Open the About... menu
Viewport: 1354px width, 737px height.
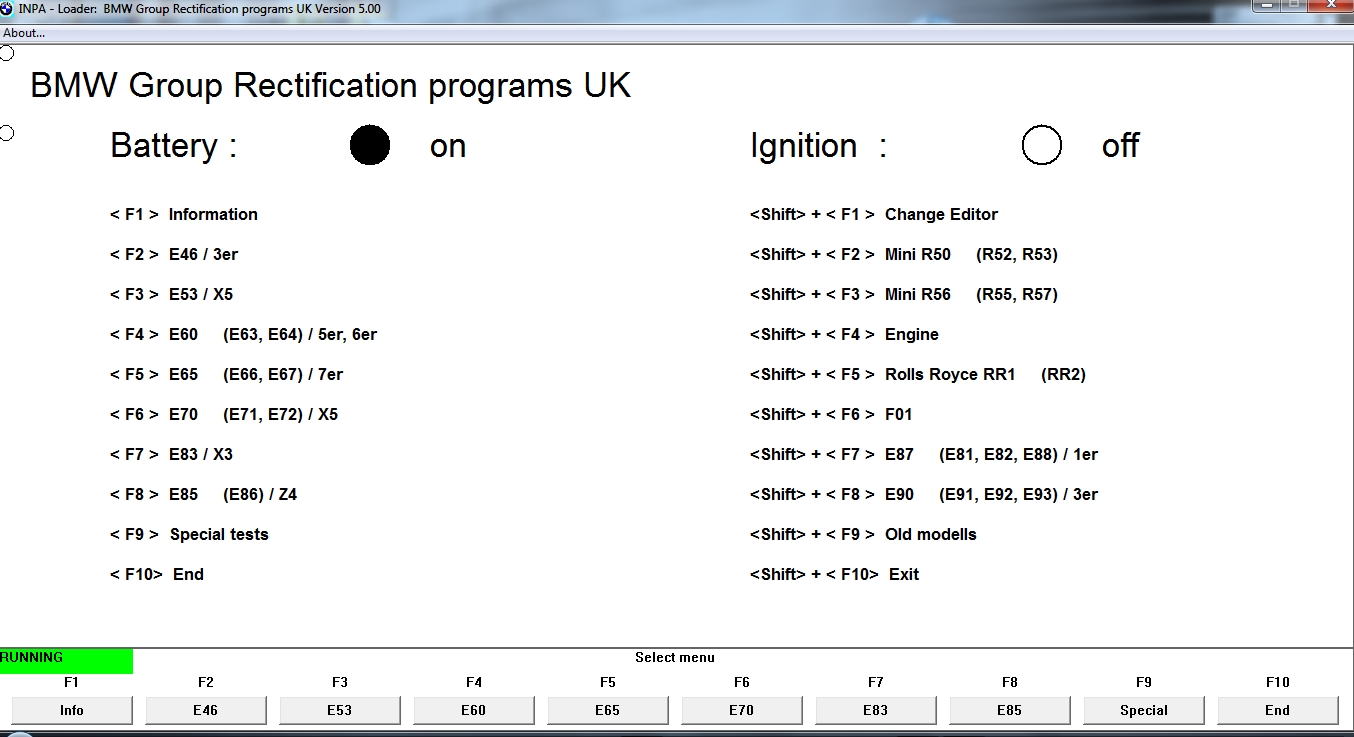click(24, 33)
